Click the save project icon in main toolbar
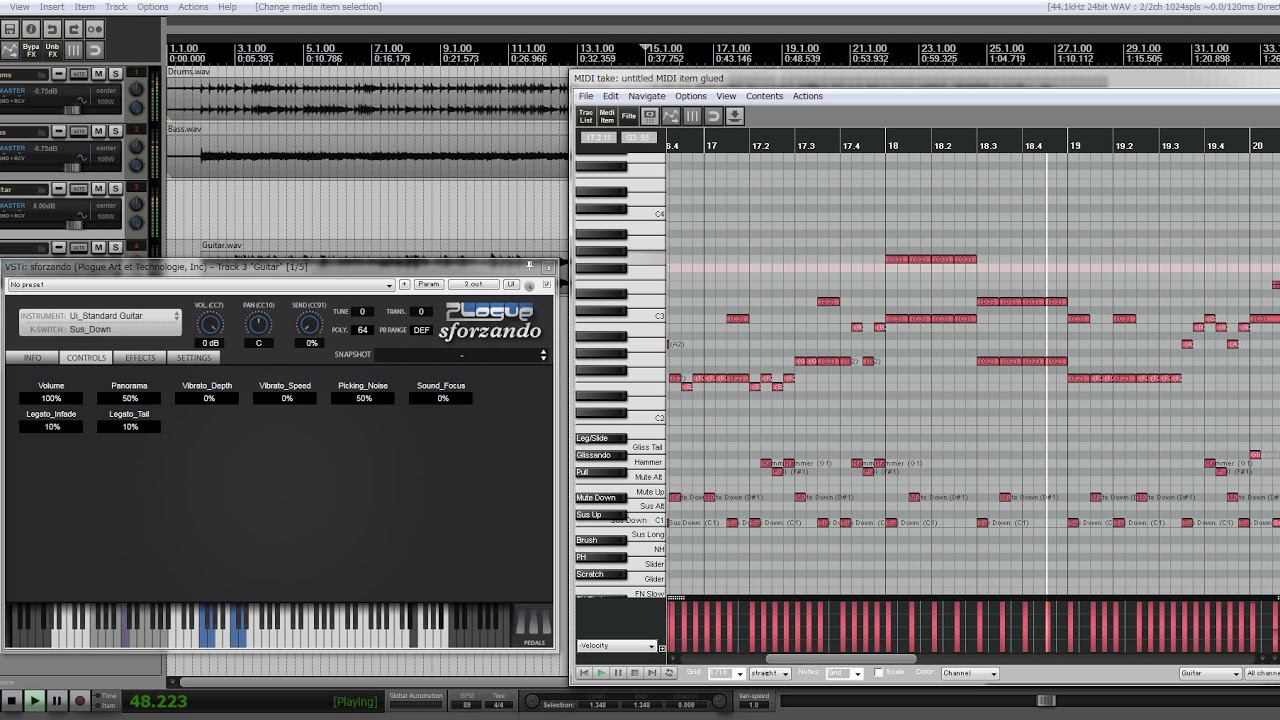 pyautogui.click(x=10, y=30)
